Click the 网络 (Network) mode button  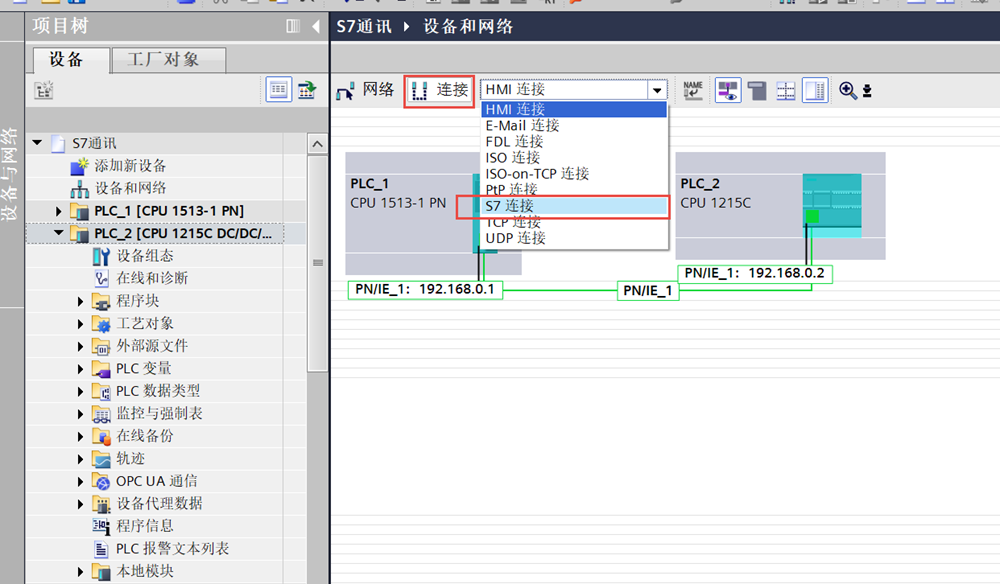pyautogui.click(x=366, y=90)
